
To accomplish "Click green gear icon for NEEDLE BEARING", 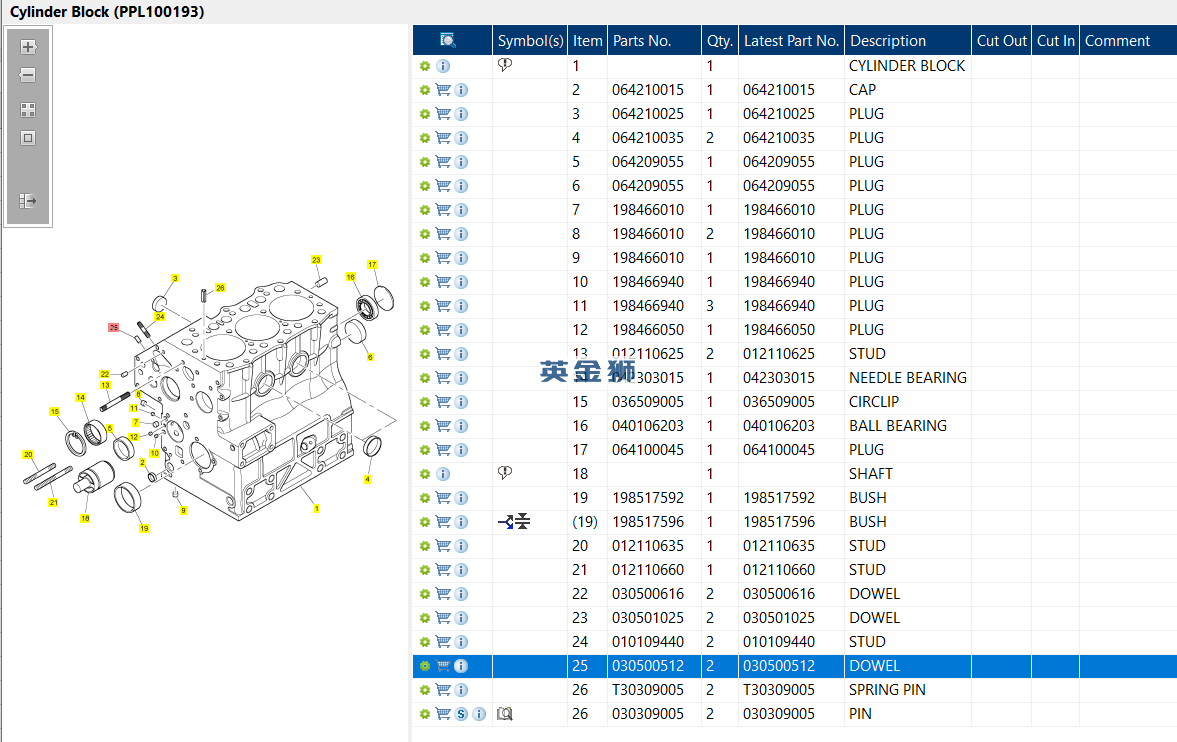I will [x=425, y=378].
